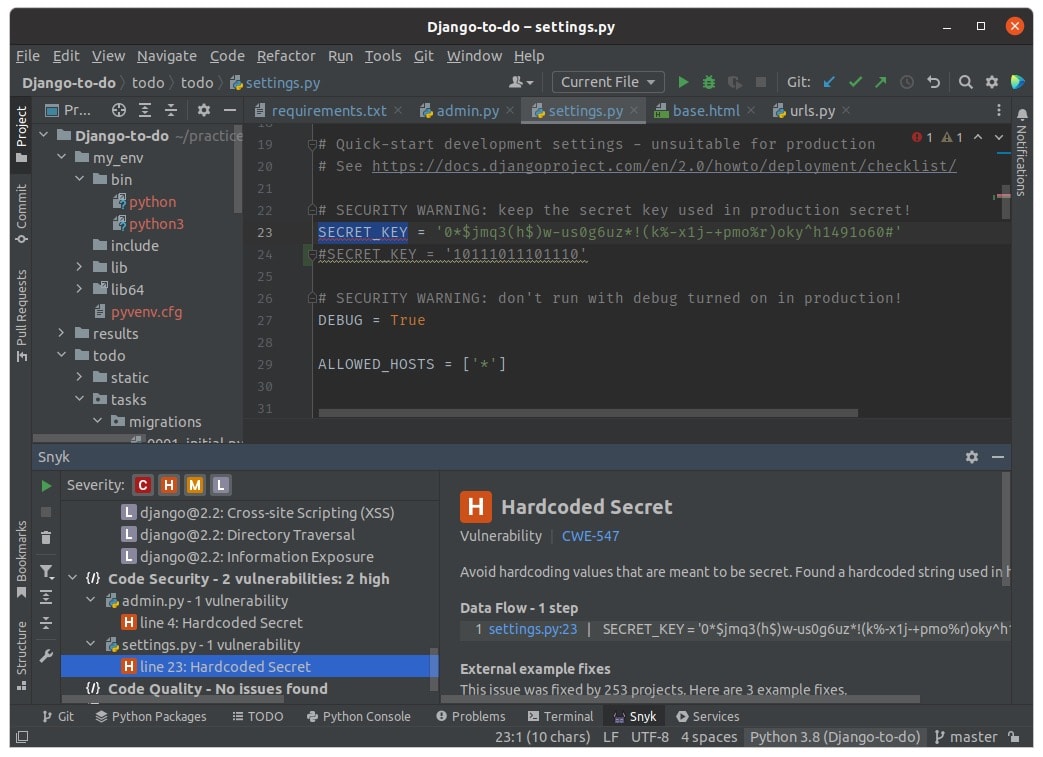Screen dimensions: 1043x757
Task: Open Snyk tree filter funnel icon
Action: click(46, 571)
